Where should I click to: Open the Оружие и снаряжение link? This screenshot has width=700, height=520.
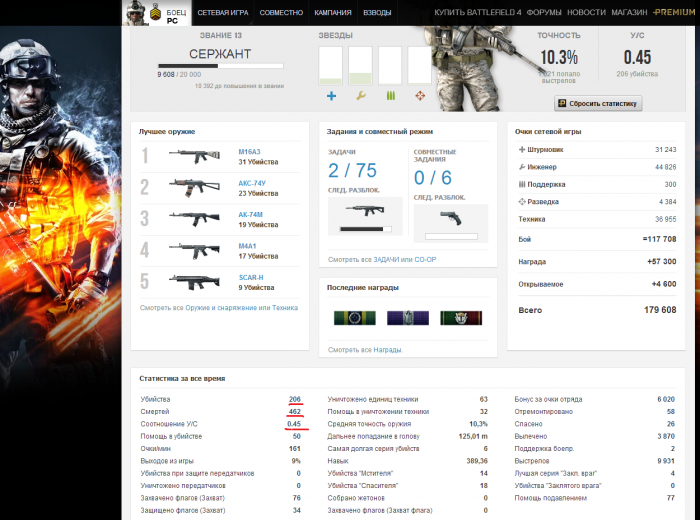click(221, 308)
